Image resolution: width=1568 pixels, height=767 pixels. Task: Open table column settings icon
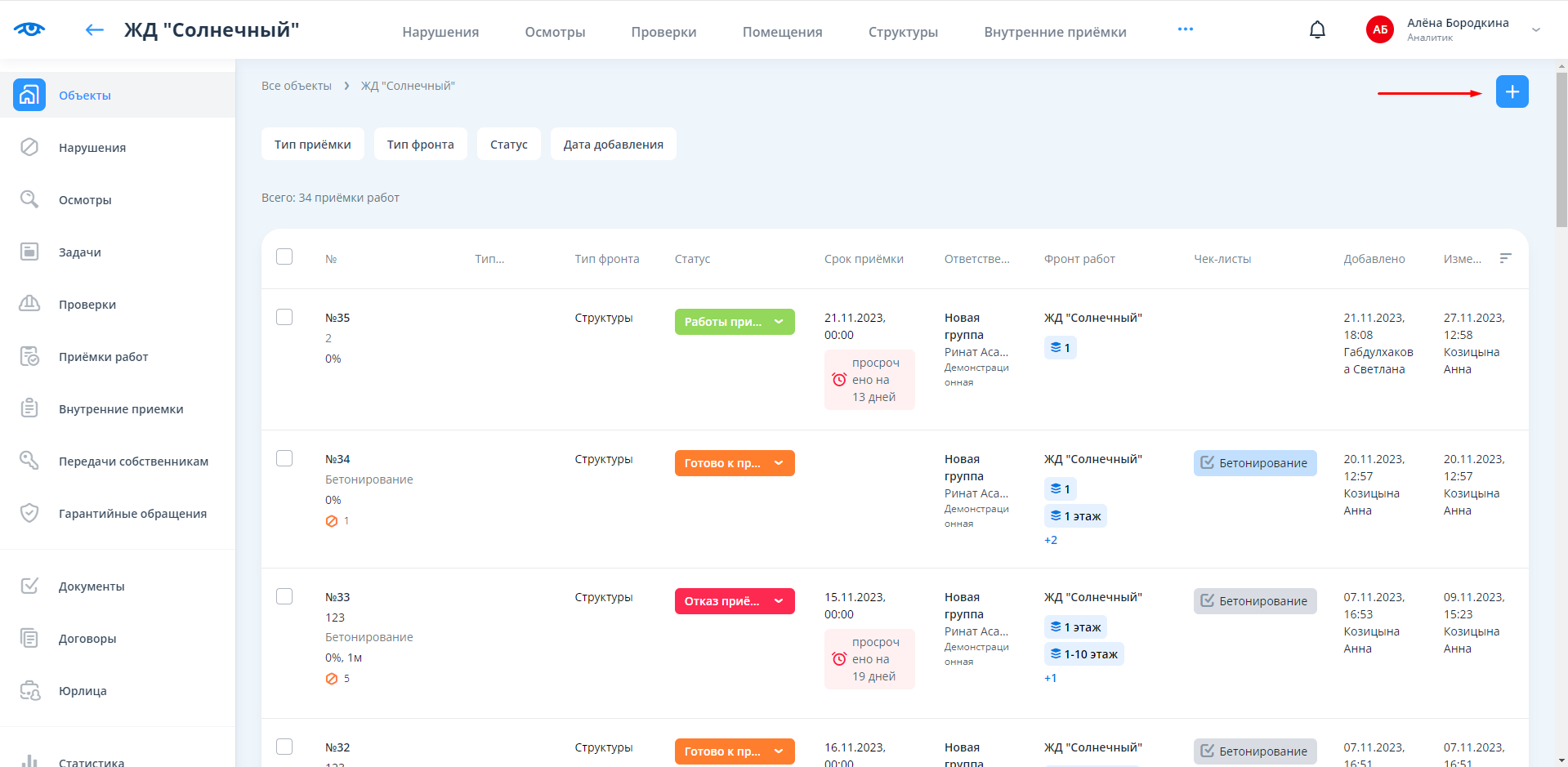click(1505, 258)
